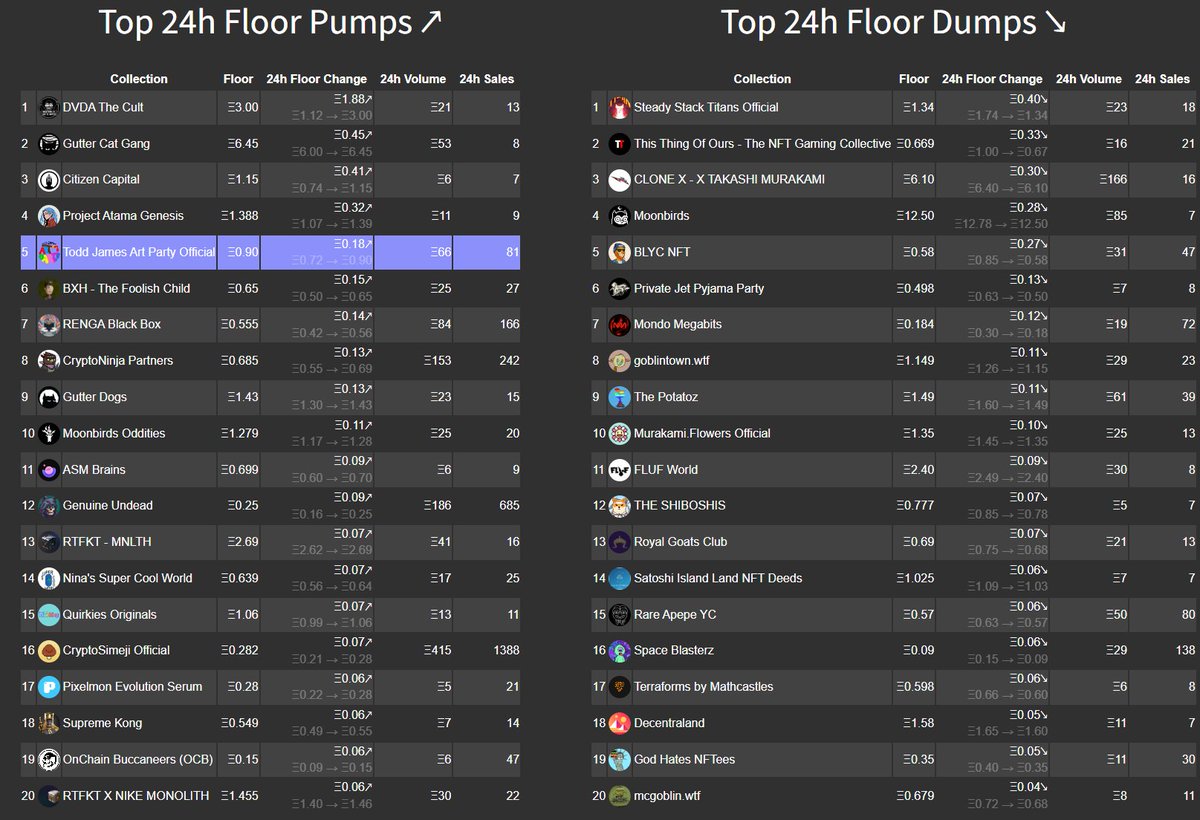The width and height of the screenshot is (1200, 820).
Task: Open Supreme Kong collection name
Action: pos(103,723)
